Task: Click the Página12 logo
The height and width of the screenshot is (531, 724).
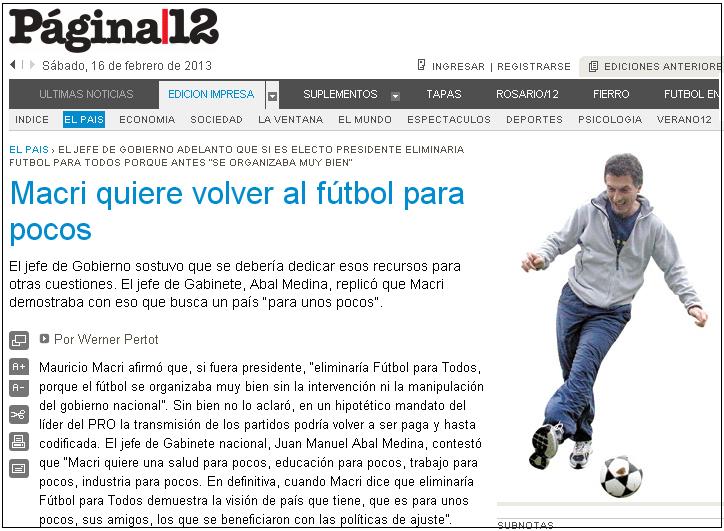Action: point(114,29)
